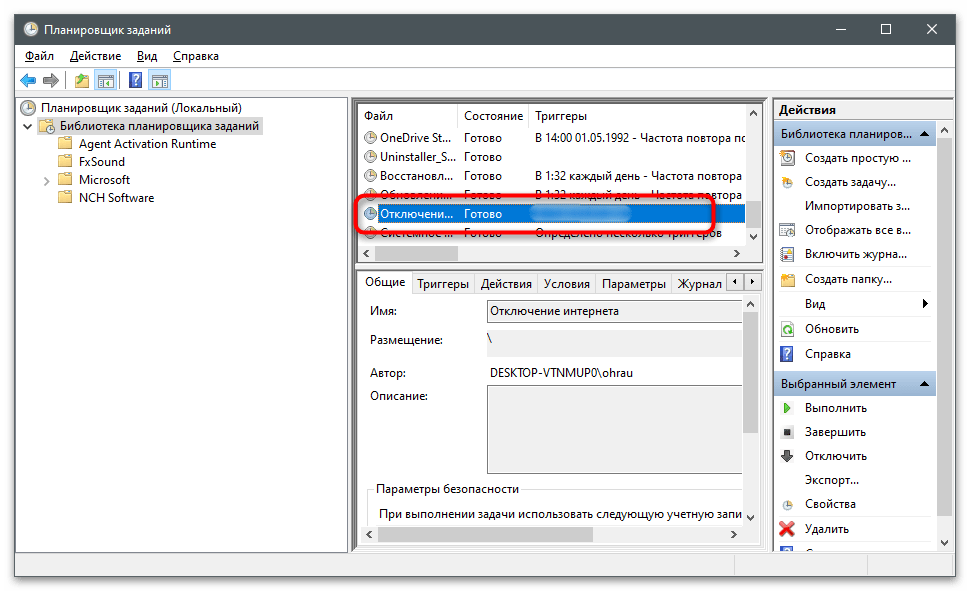Click the Создать задачу icon
The width and height of the screenshot is (970, 591).
[x=788, y=183]
